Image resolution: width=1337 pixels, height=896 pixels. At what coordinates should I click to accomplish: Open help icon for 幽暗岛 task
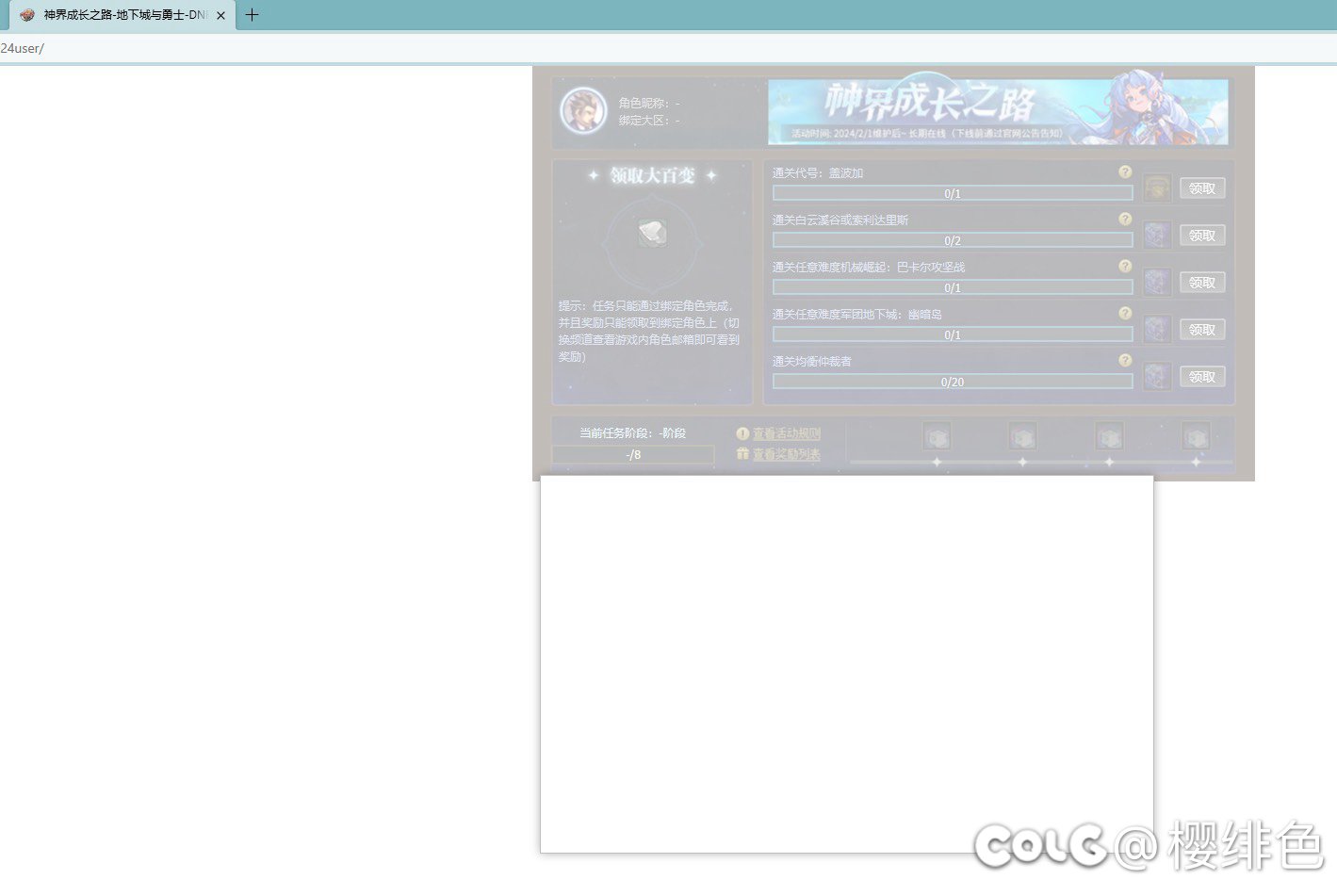[1125, 313]
